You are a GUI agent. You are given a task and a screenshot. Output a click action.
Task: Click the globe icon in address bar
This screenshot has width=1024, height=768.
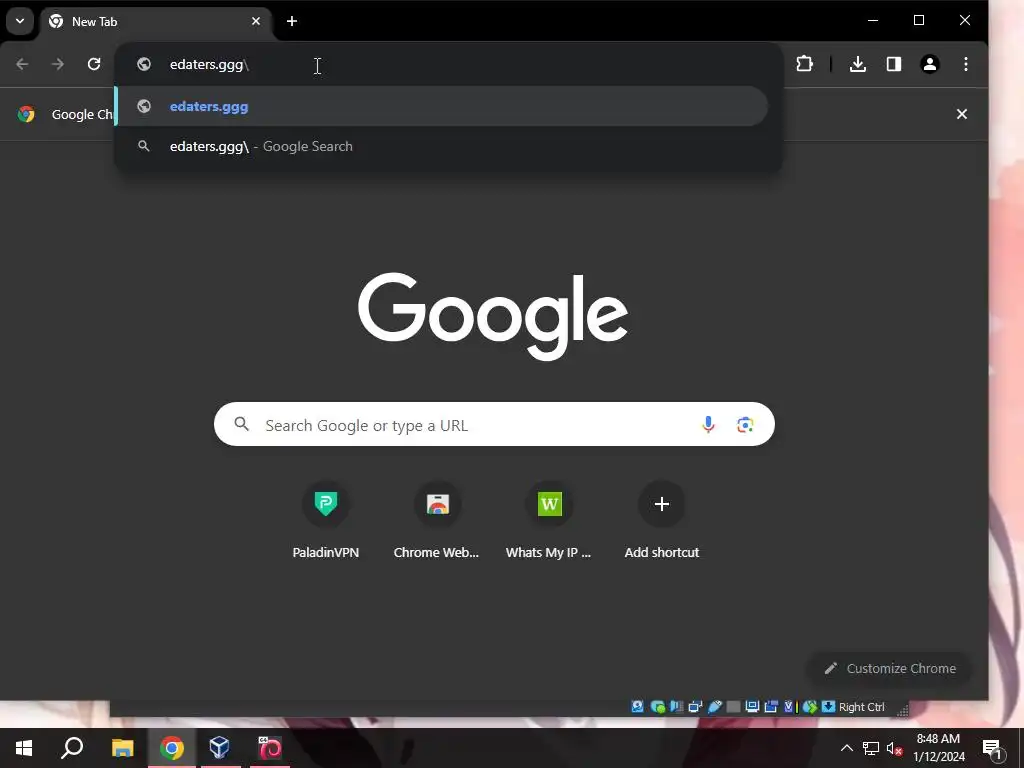click(x=144, y=64)
